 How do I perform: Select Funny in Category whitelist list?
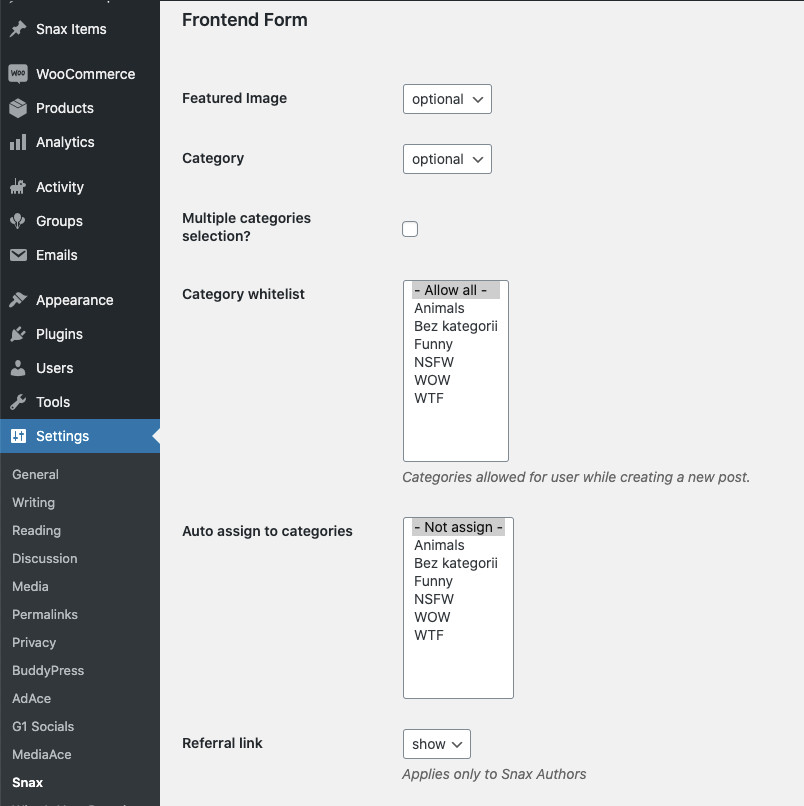[433, 344]
